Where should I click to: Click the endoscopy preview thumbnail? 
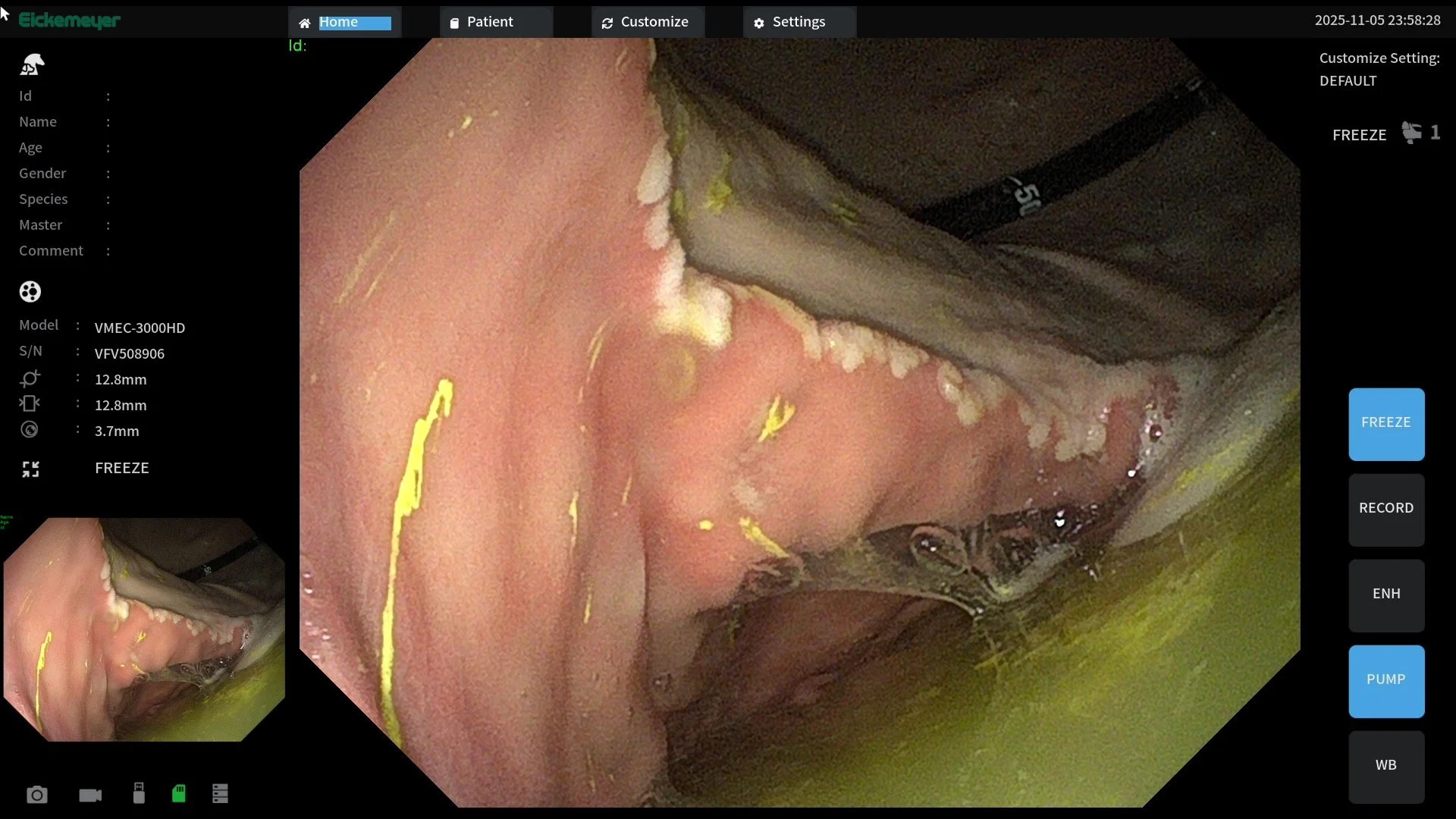[144, 629]
